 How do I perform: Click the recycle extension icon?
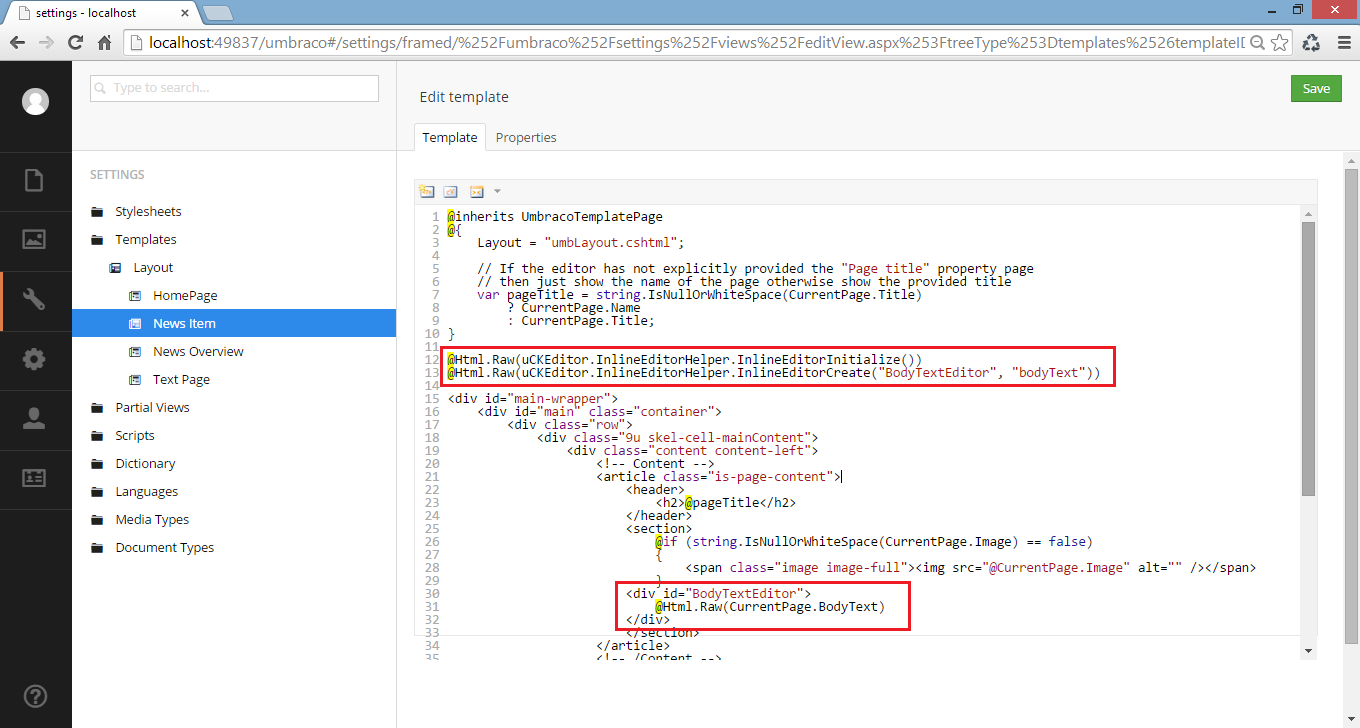[x=1311, y=42]
